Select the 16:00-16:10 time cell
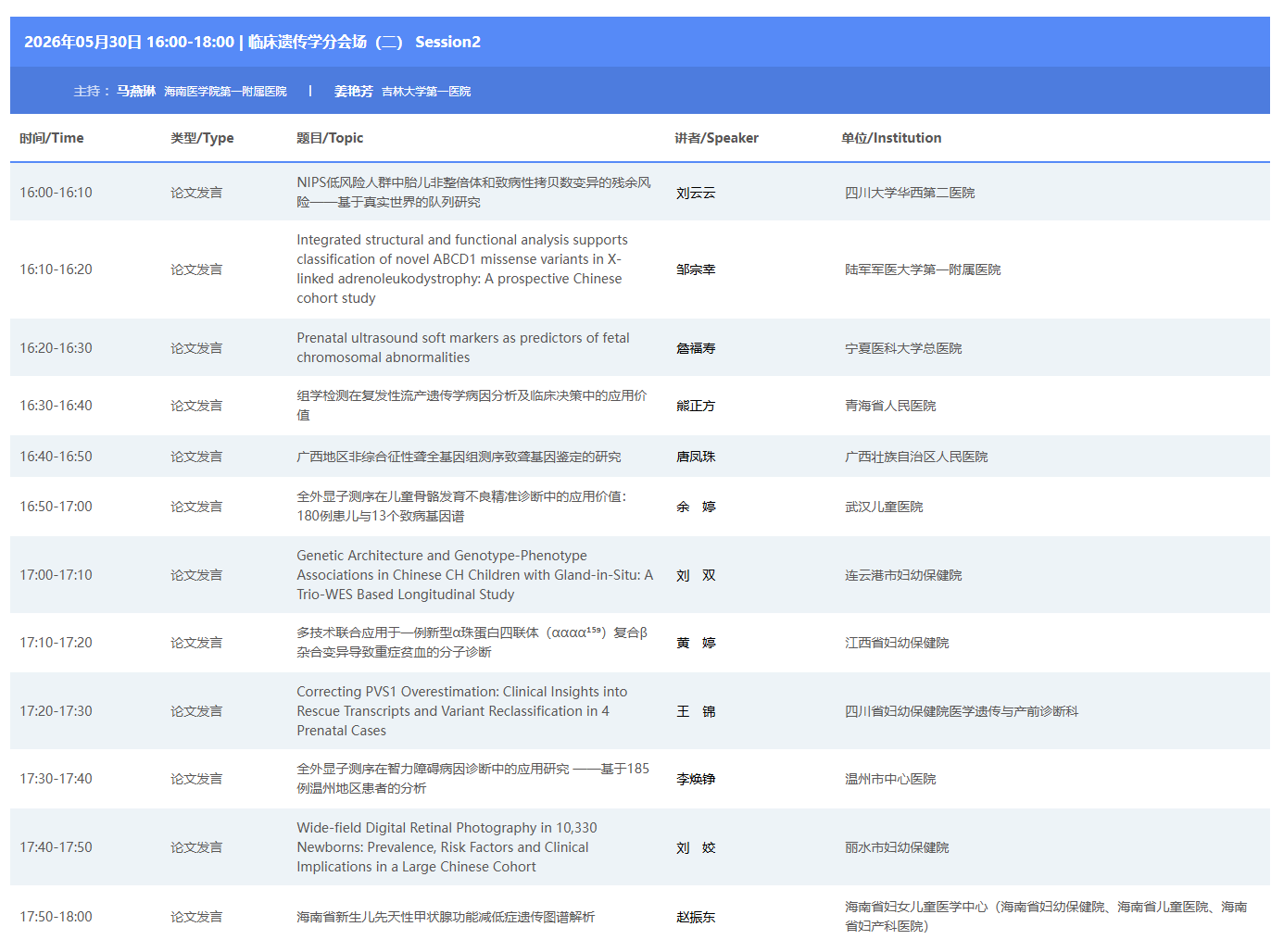This screenshot has height=952, width=1271. pyautogui.click(x=57, y=193)
